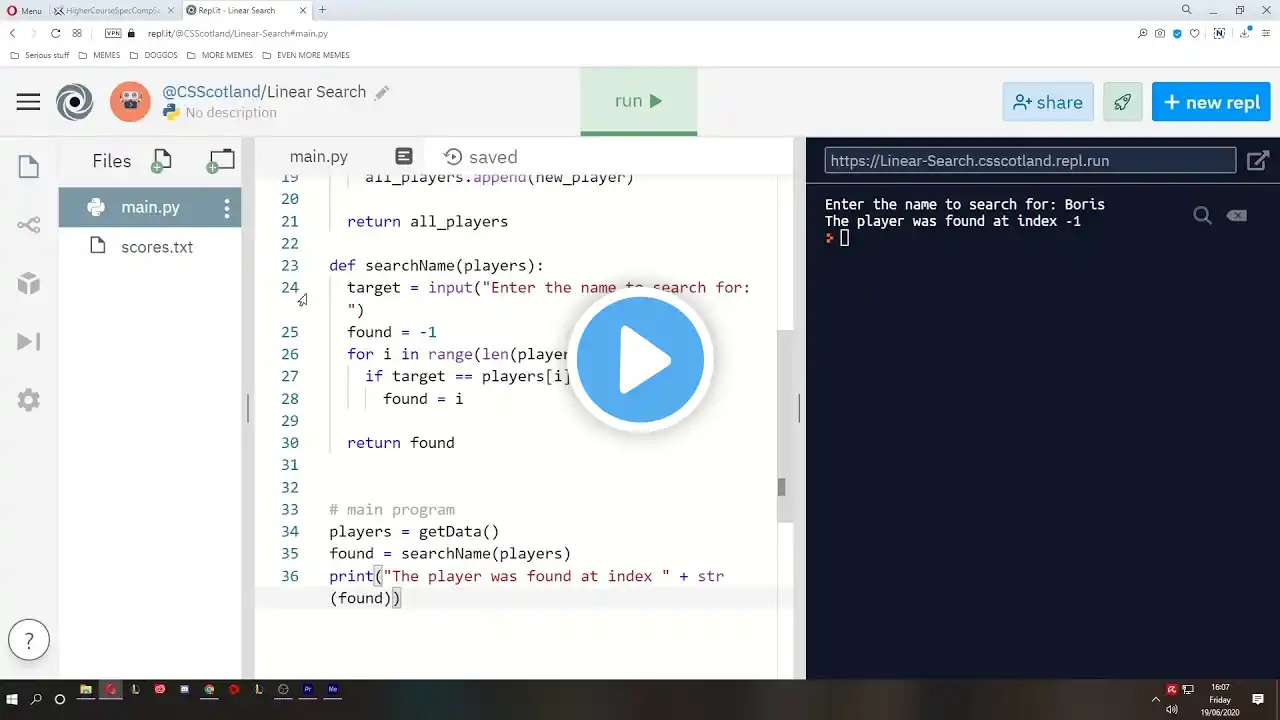Open the @CSScotland profile link
Screen dimensions: 1280x720
[x=211, y=92]
